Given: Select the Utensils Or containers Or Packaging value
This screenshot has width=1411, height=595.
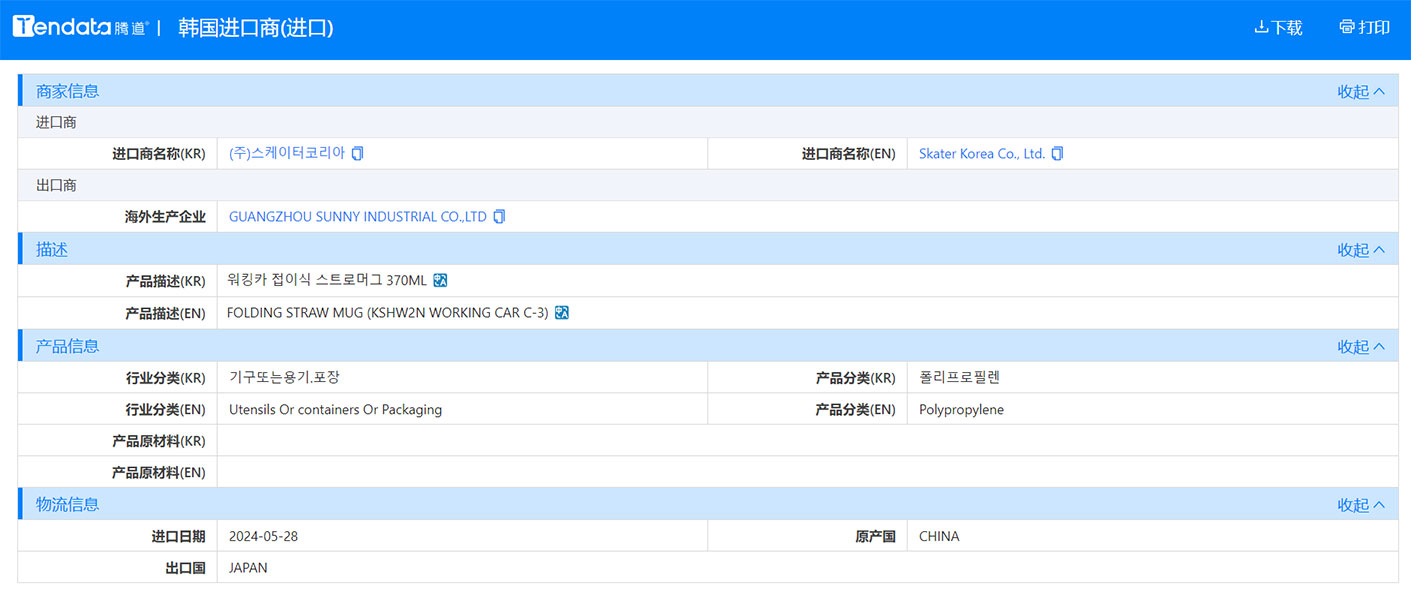Looking at the screenshot, I should [x=335, y=410].
